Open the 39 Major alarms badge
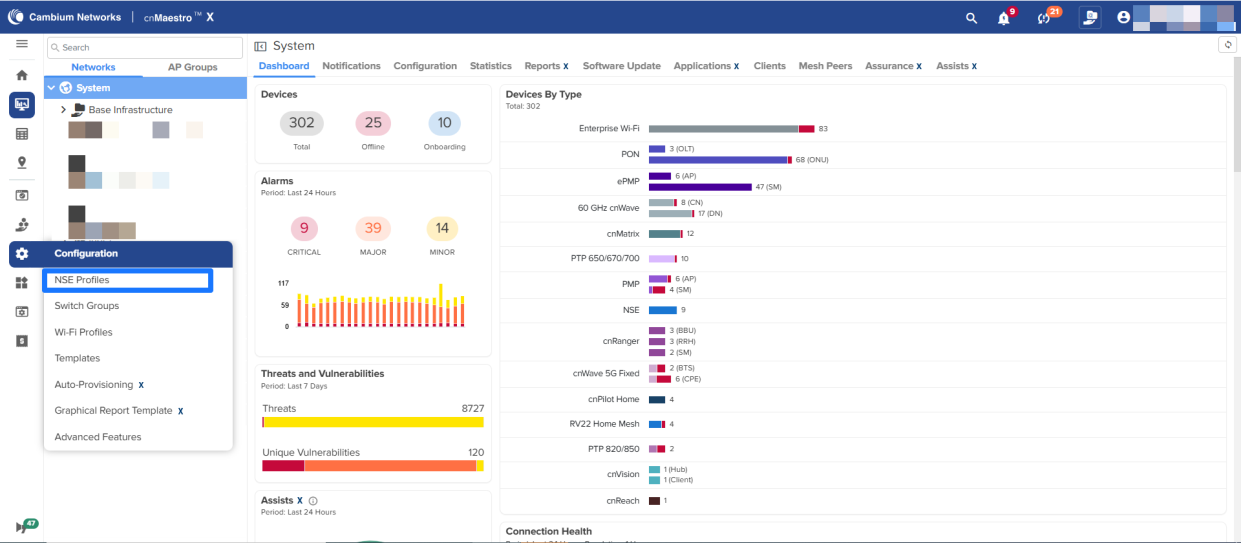 click(x=373, y=229)
